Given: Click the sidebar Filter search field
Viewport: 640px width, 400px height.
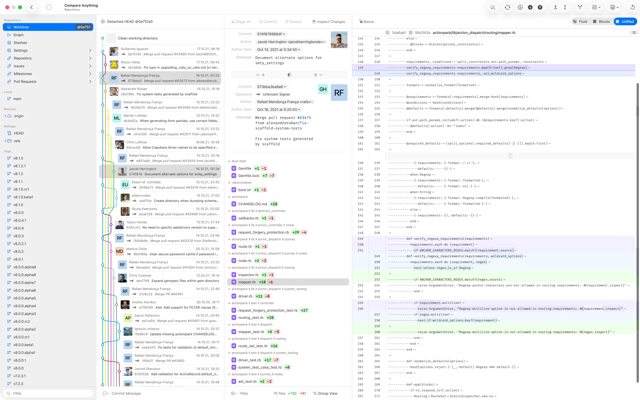Looking at the screenshot, I should (48, 393).
